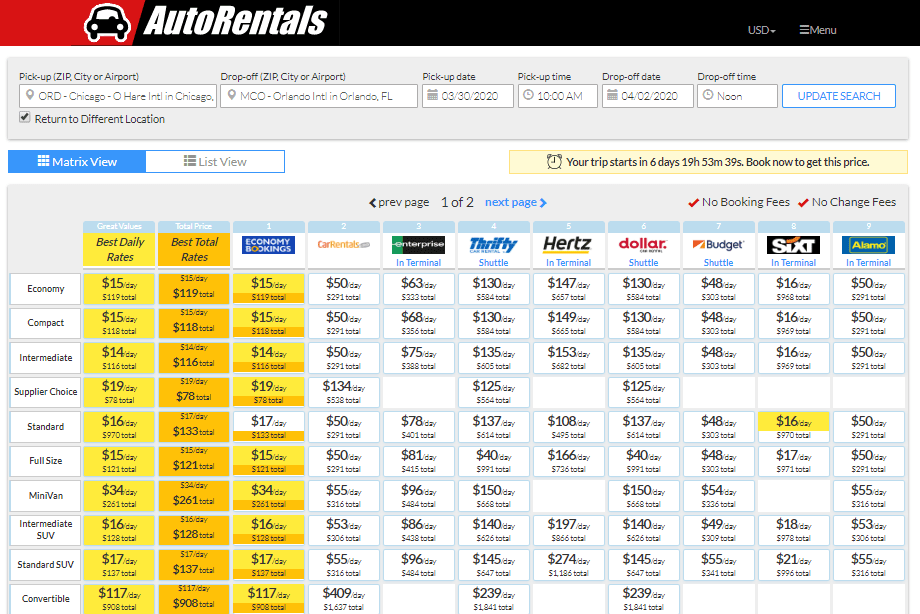Open the Drop-off time Noon selector
This screenshot has width=920, height=614.
click(736, 96)
